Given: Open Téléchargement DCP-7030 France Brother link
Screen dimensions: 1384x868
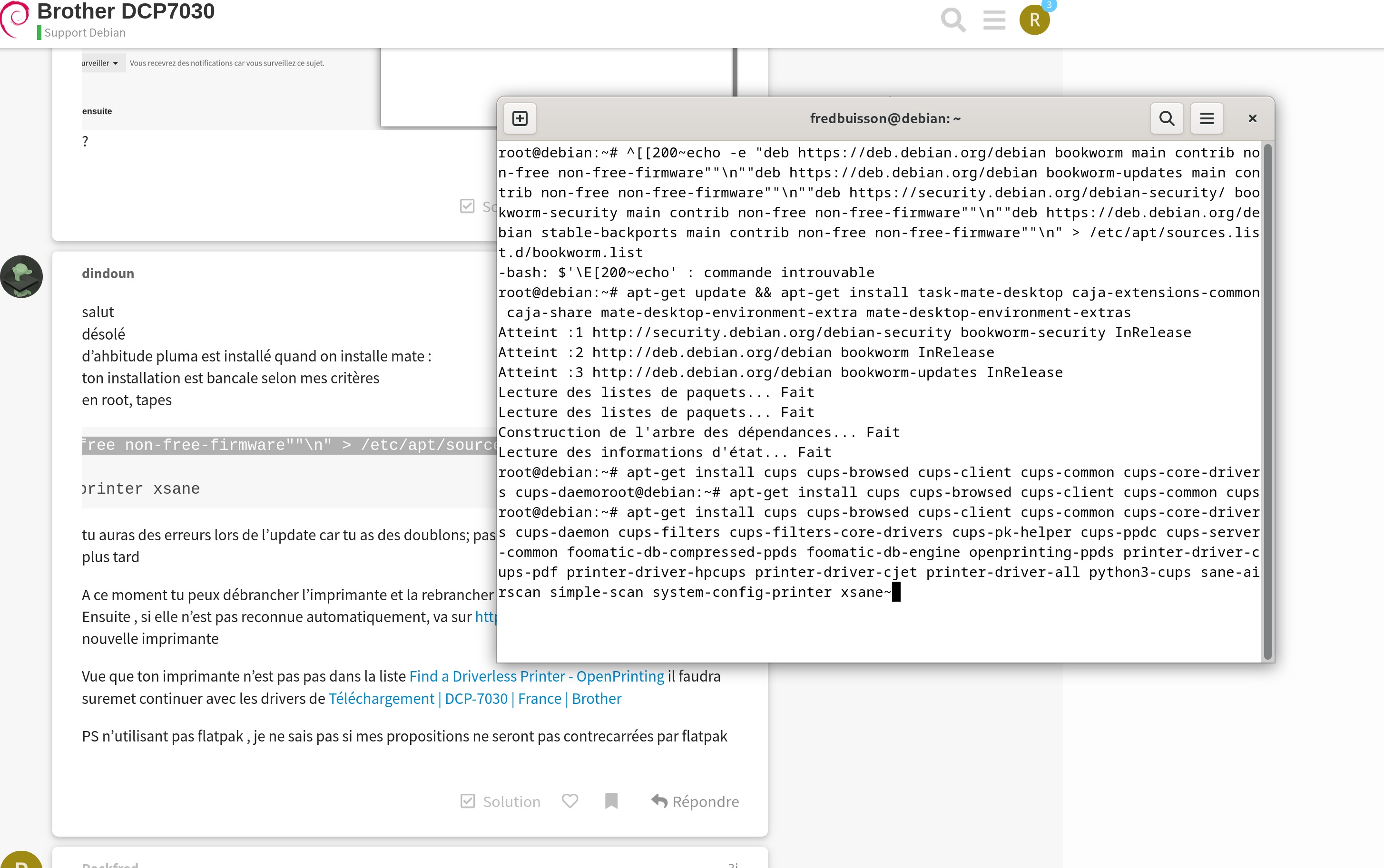Looking at the screenshot, I should click(474, 699).
